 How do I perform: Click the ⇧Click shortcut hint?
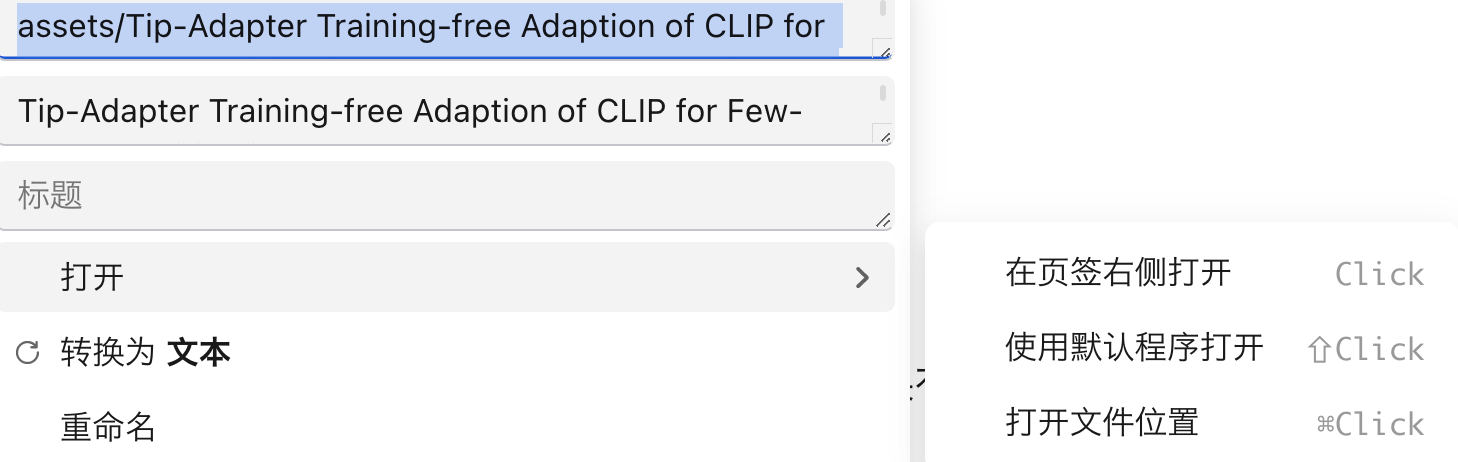tap(1366, 349)
